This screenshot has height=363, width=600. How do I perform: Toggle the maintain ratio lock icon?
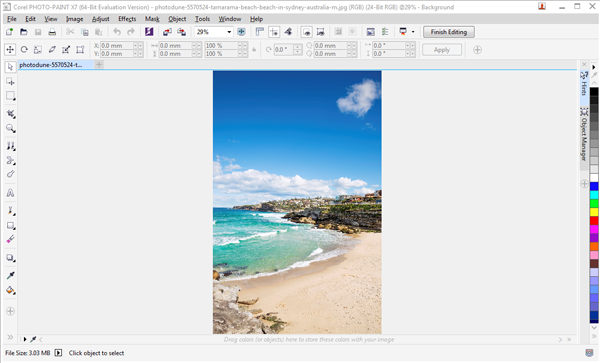click(x=254, y=50)
